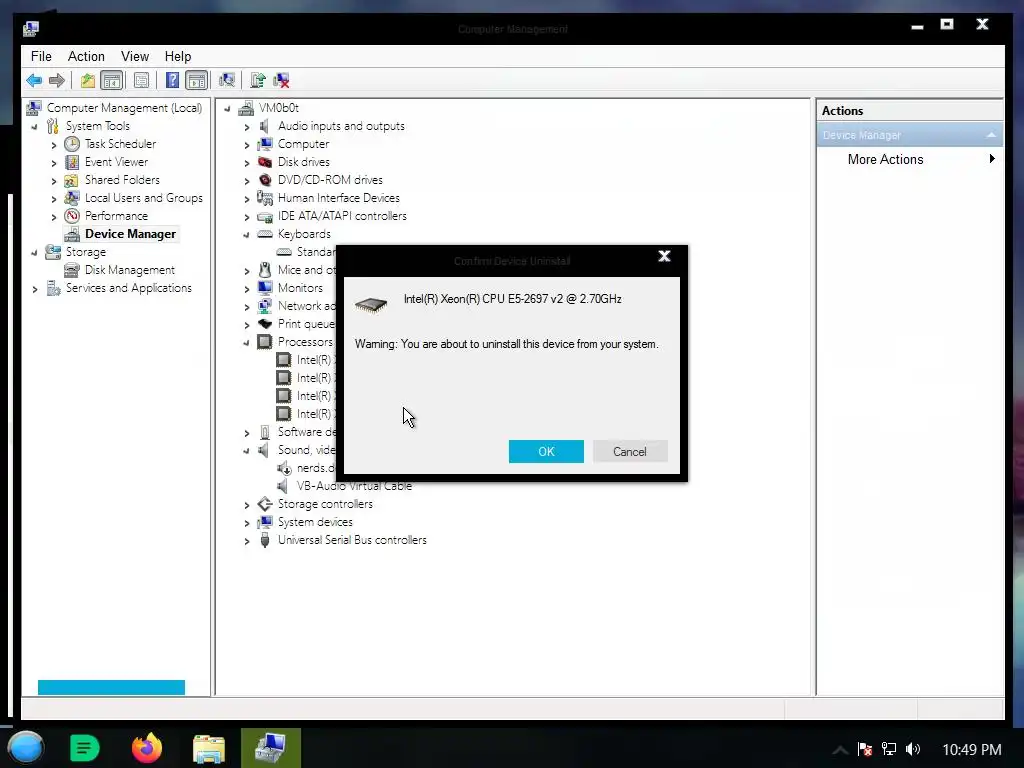
Task: Select the Processors category chip icon
Action: tap(264, 342)
